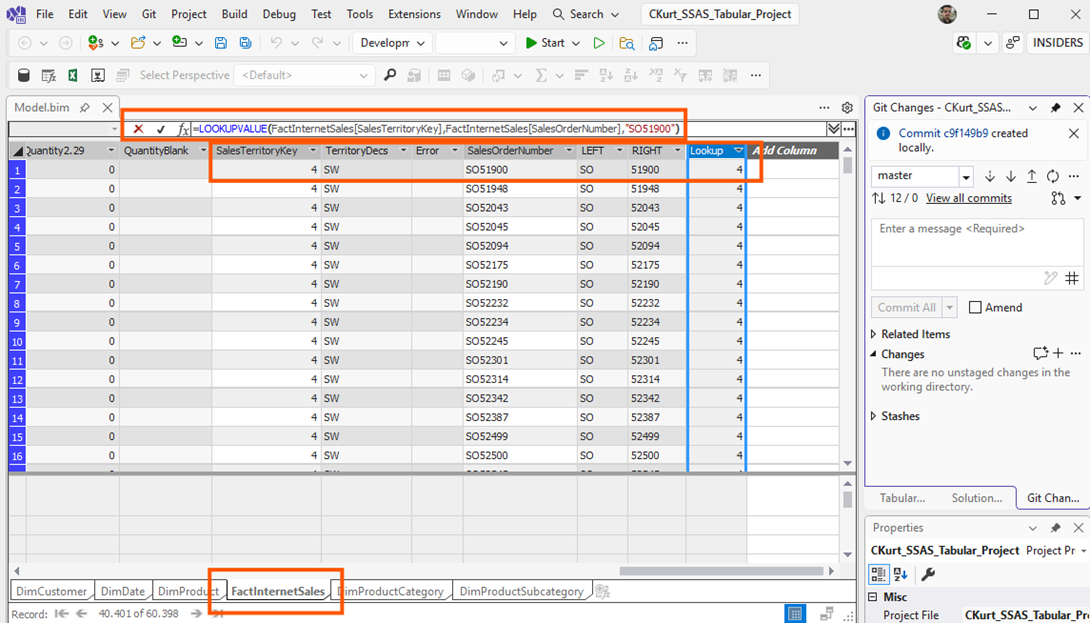
Task: Pin the Git Changes panel
Action: [x=1055, y=108]
